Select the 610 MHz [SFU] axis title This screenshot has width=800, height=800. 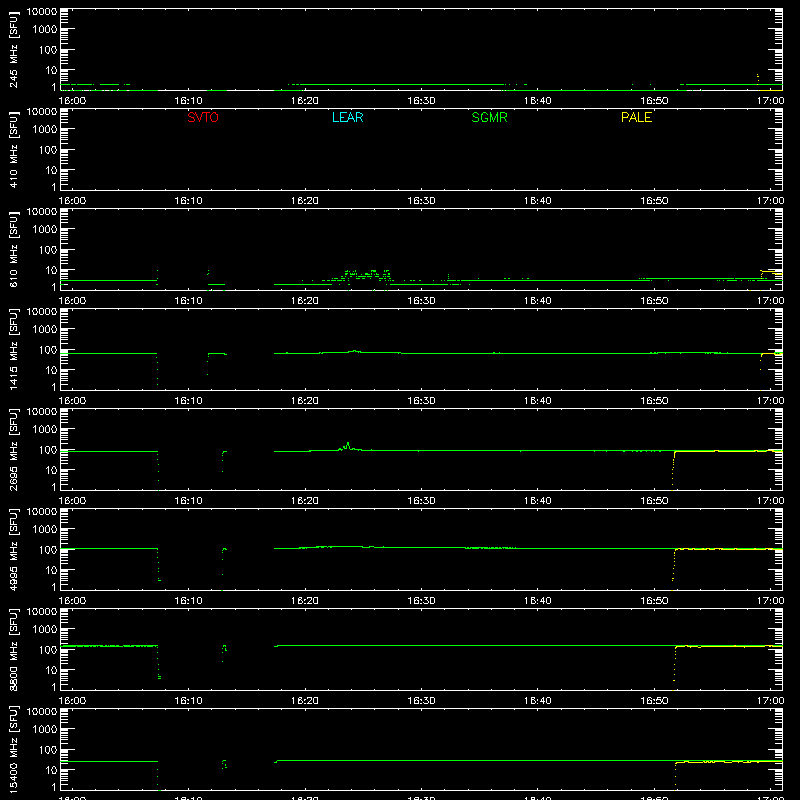click(x=13, y=249)
